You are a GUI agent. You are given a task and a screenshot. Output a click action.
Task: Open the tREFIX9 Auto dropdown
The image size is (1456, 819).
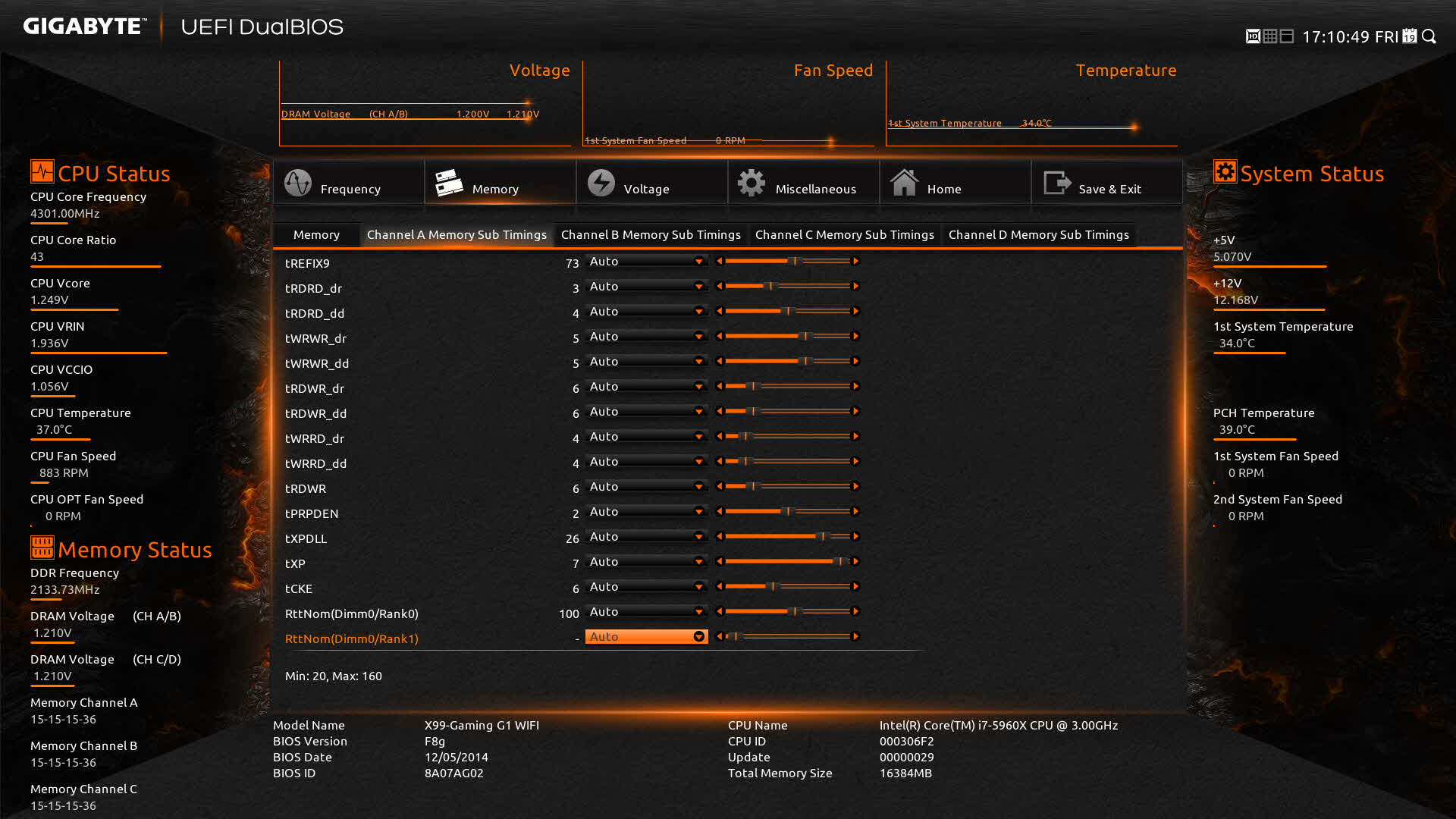(646, 261)
